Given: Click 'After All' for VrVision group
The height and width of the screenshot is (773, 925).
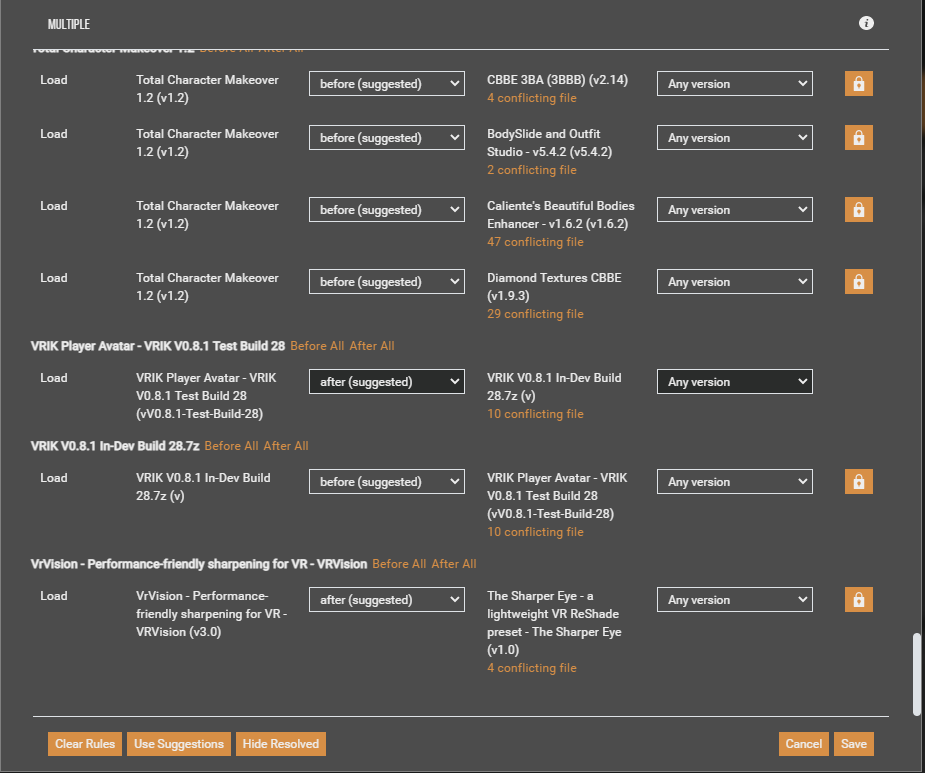Looking at the screenshot, I should point(454,564).
